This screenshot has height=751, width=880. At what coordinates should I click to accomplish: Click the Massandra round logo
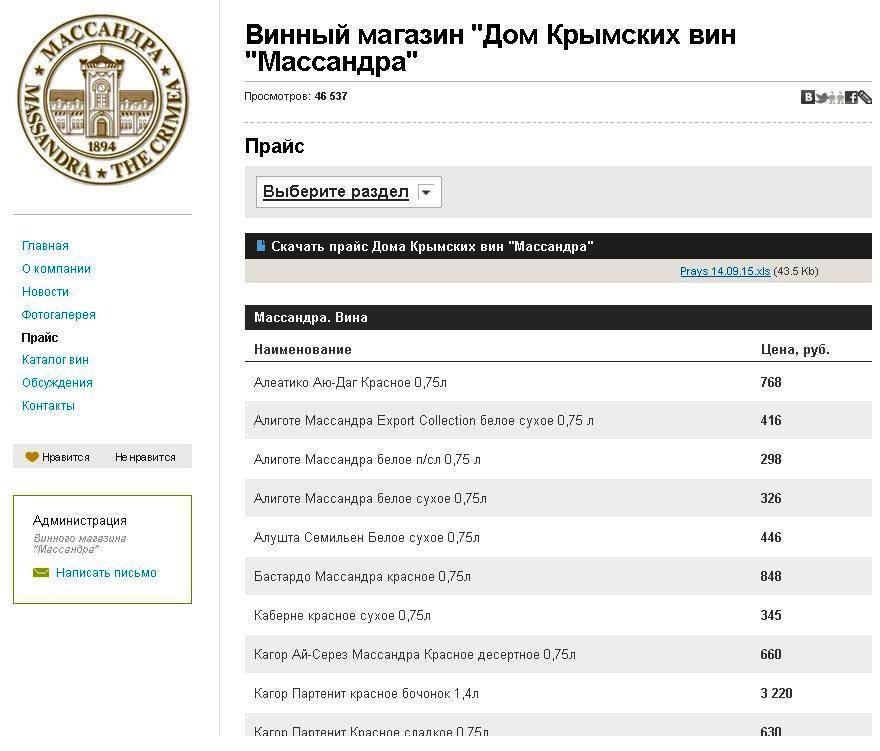pyautogui.click(x=103, y=99)
